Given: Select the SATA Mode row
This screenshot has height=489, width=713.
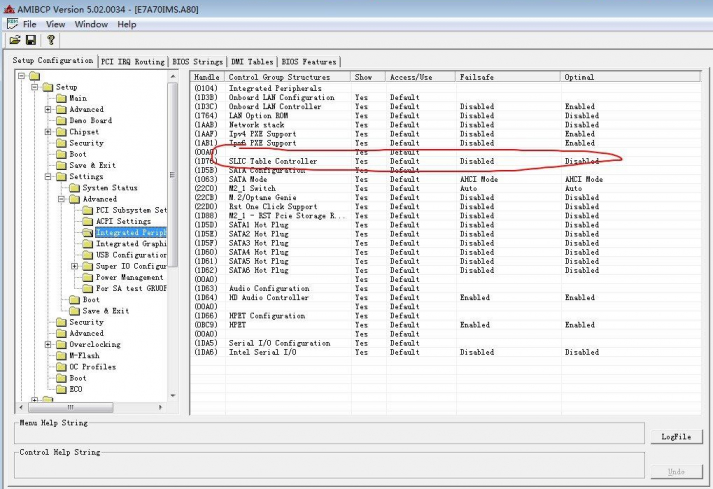Looking at the screenshot, I should pyautogui.click(x=446, y=180).
